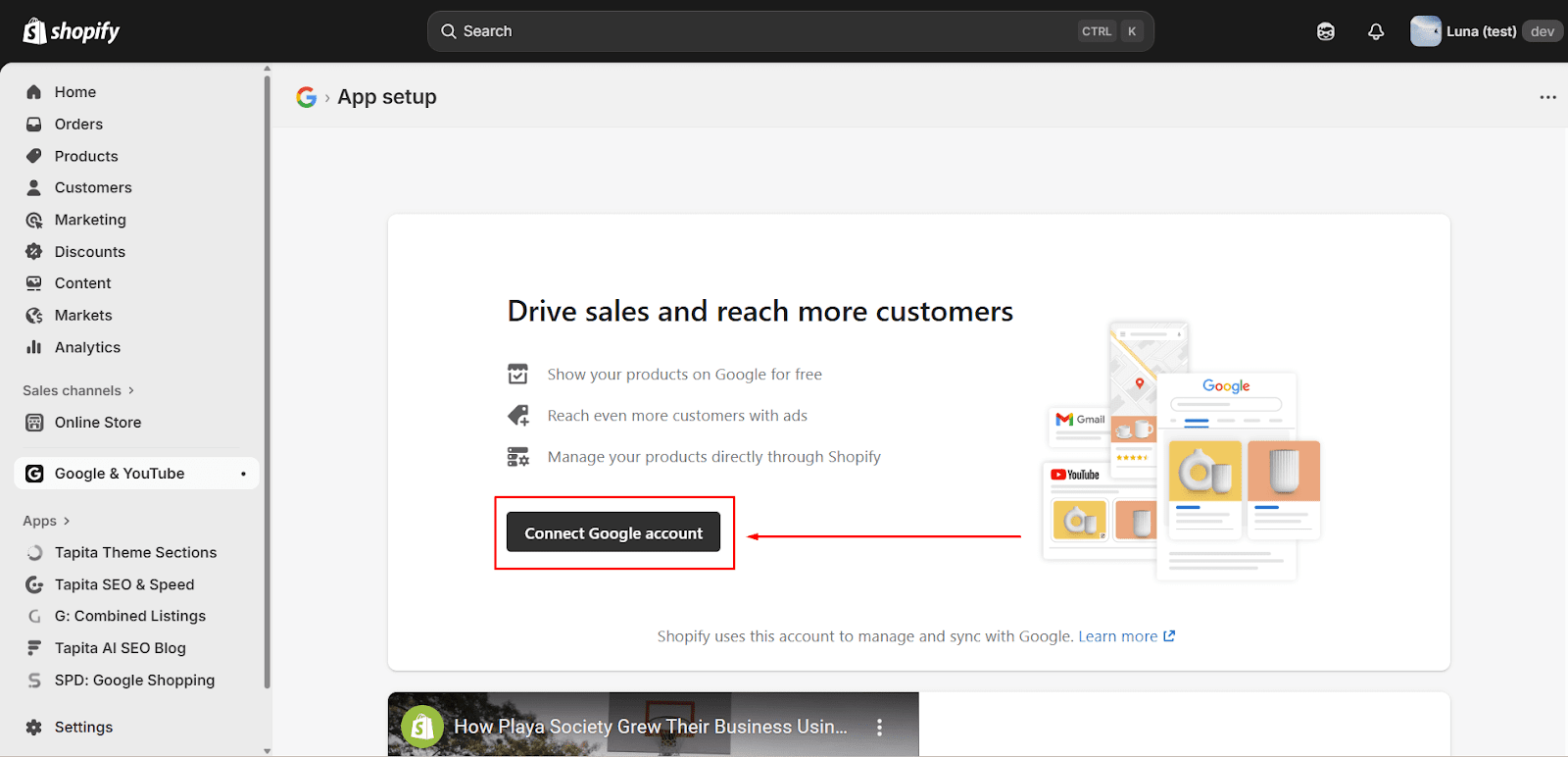Click the sidebar scrollbar thumb
Image resolution: width=1568 pixels, height=757 pixels.
coord(268,380)
